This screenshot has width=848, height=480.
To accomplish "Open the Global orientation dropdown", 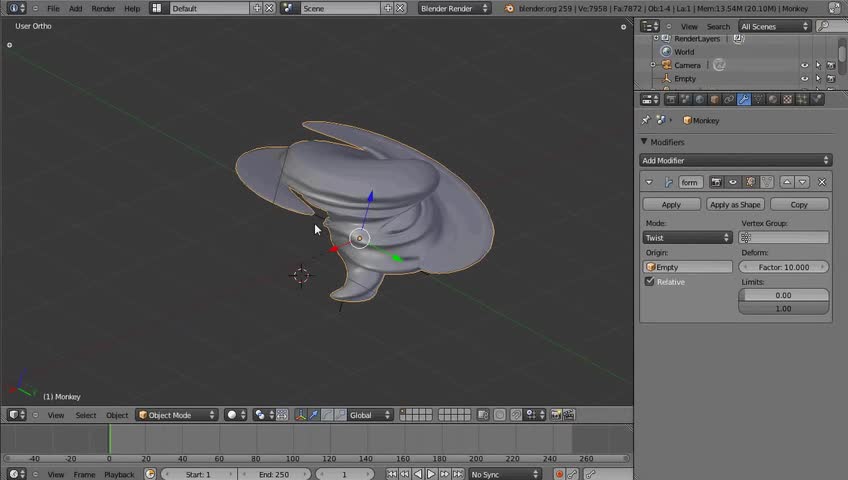I will pos(370,415).
